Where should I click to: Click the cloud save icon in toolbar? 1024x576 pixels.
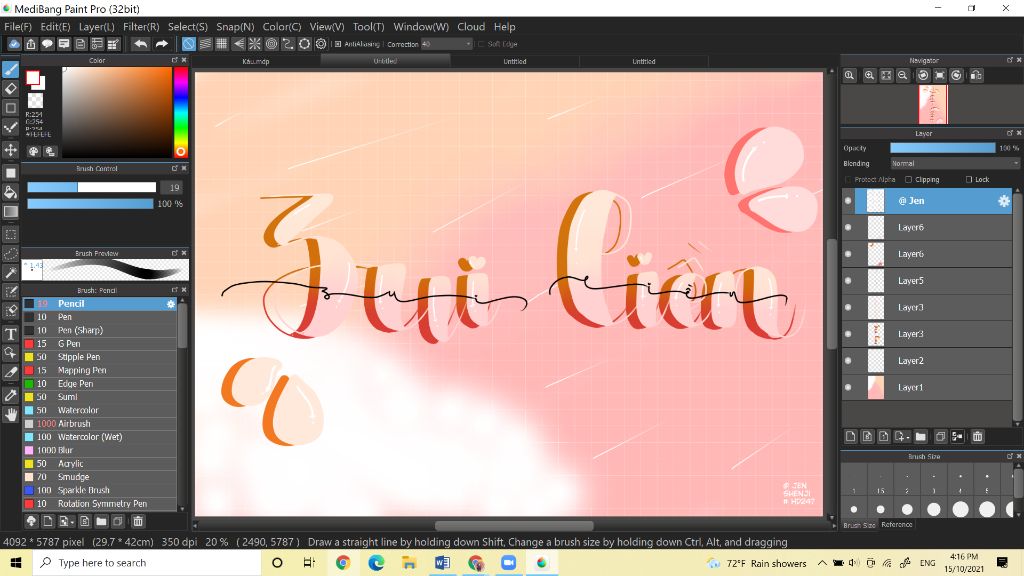pyautogui.click(x=14, y=44)
